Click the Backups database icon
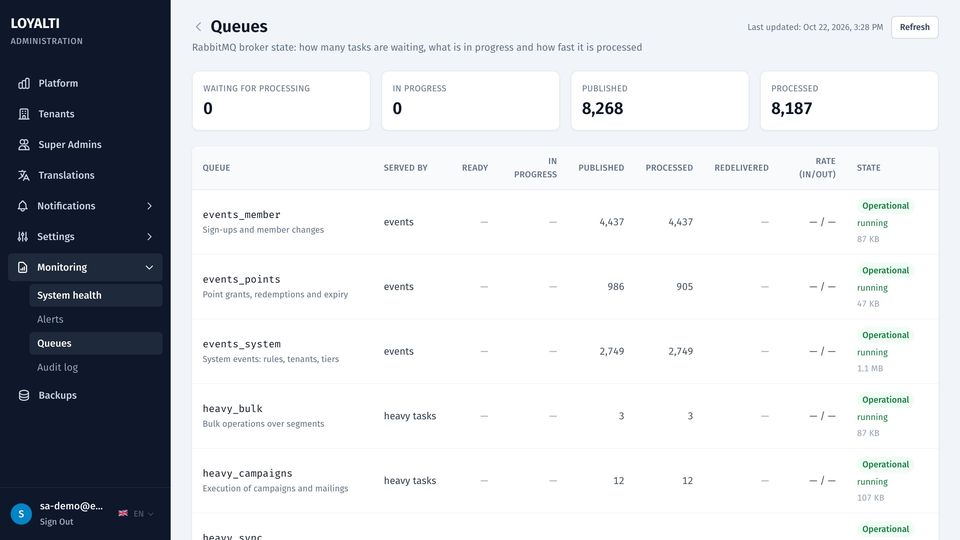 [24, 396]
